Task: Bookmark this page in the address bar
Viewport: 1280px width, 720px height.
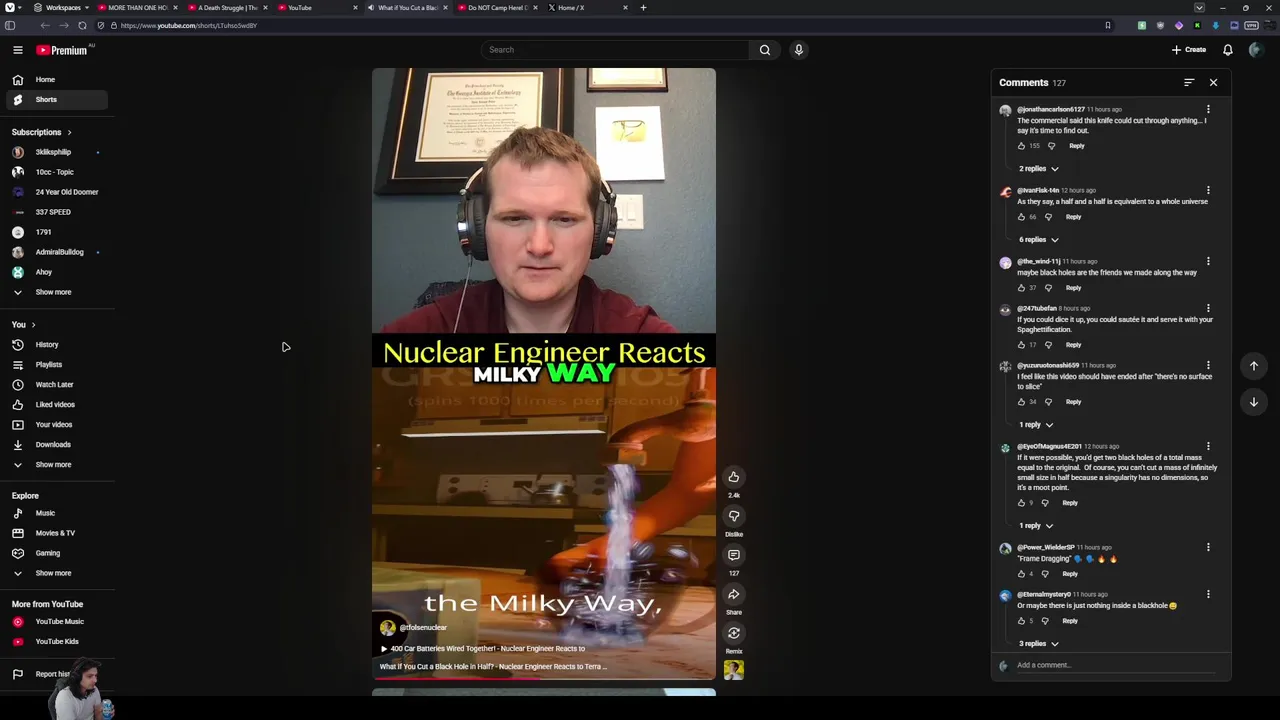Action: point(1107,25)
